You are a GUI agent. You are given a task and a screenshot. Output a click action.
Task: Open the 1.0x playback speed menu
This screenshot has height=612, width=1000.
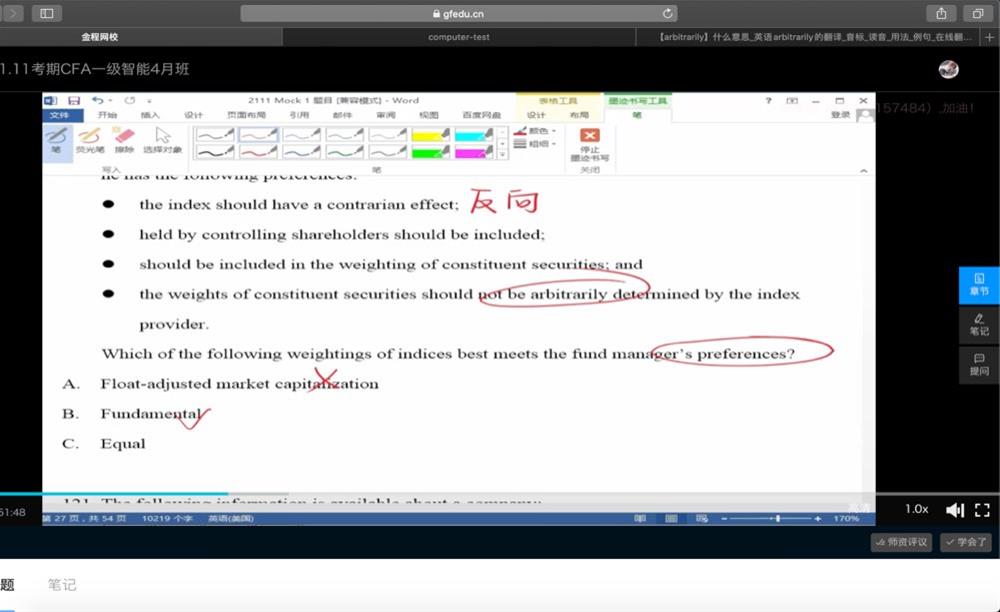tap(916, 509)
